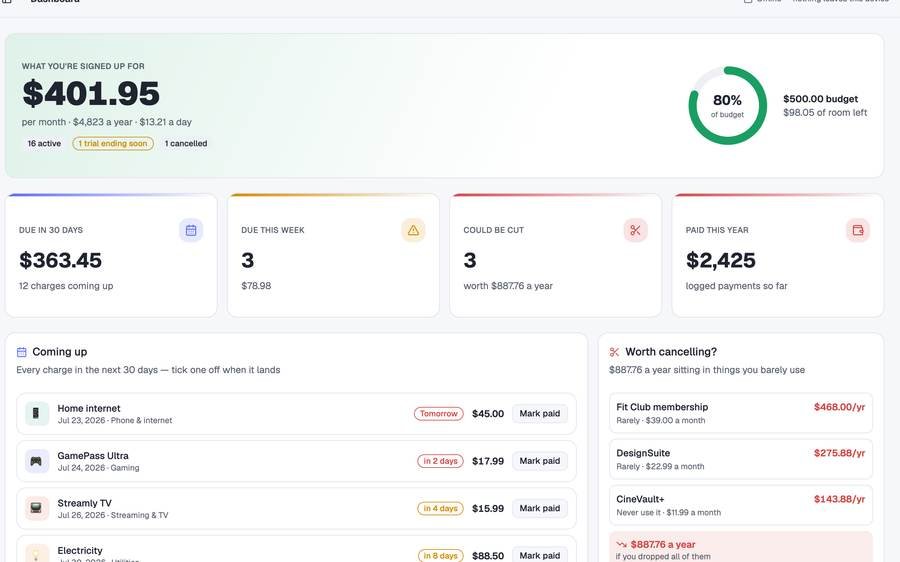Click the 1 cancelled badge
Viewport: 900px width, 562px height.
click(186, 144)
